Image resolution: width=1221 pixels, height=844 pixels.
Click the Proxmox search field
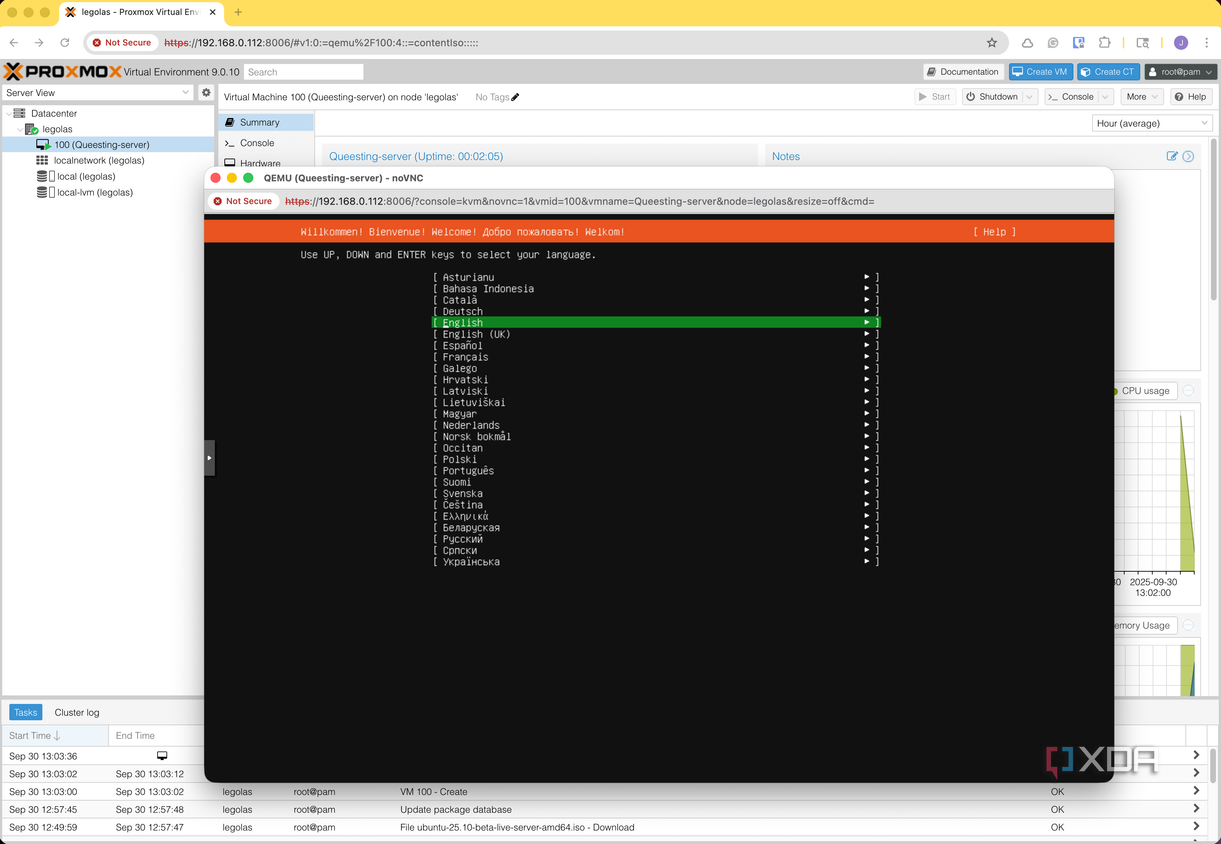tap(304, 72)
